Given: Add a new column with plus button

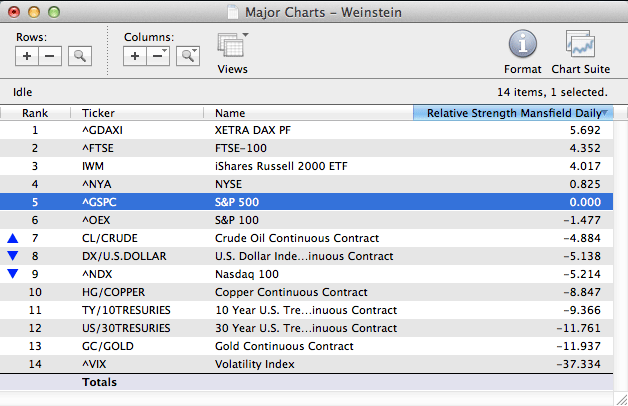Looking at the screenshot, I should click(x=135, y=56).
